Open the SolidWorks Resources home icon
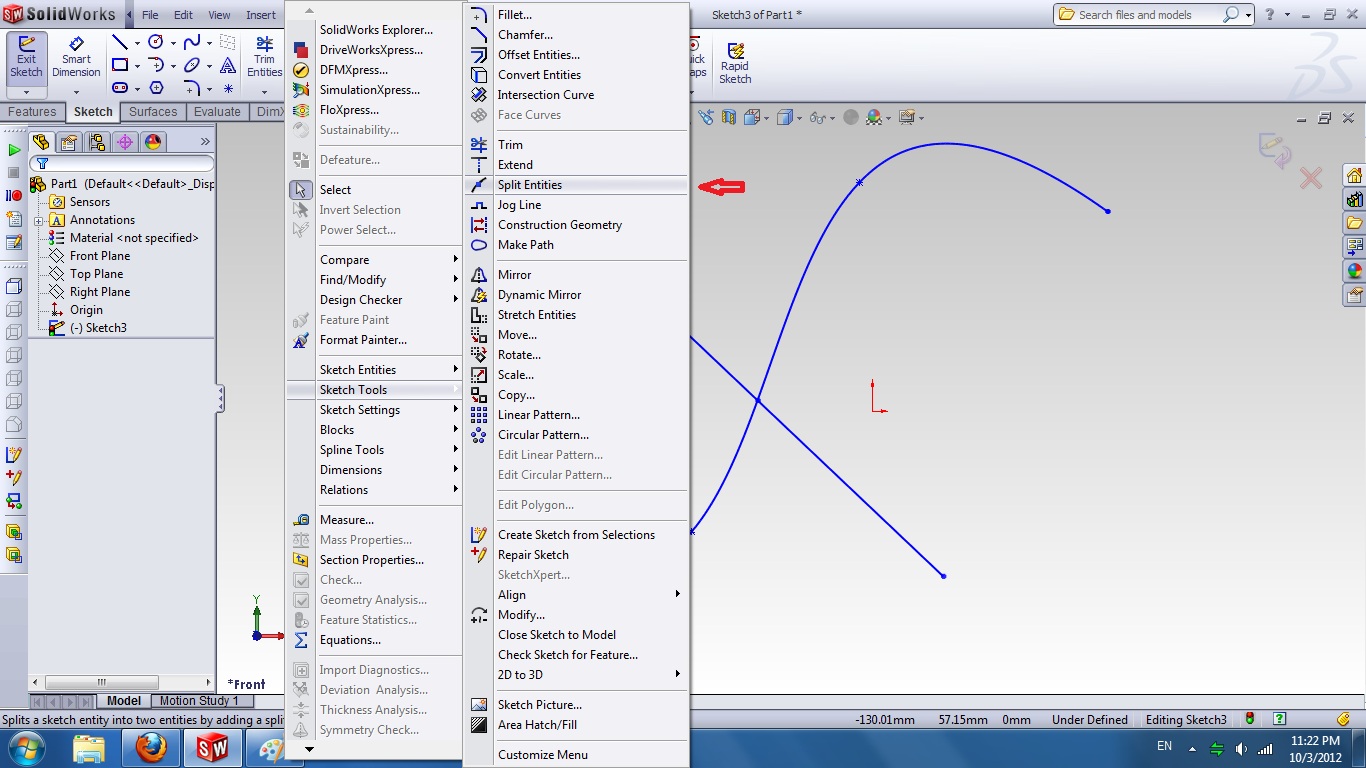 click(1354, 176)
